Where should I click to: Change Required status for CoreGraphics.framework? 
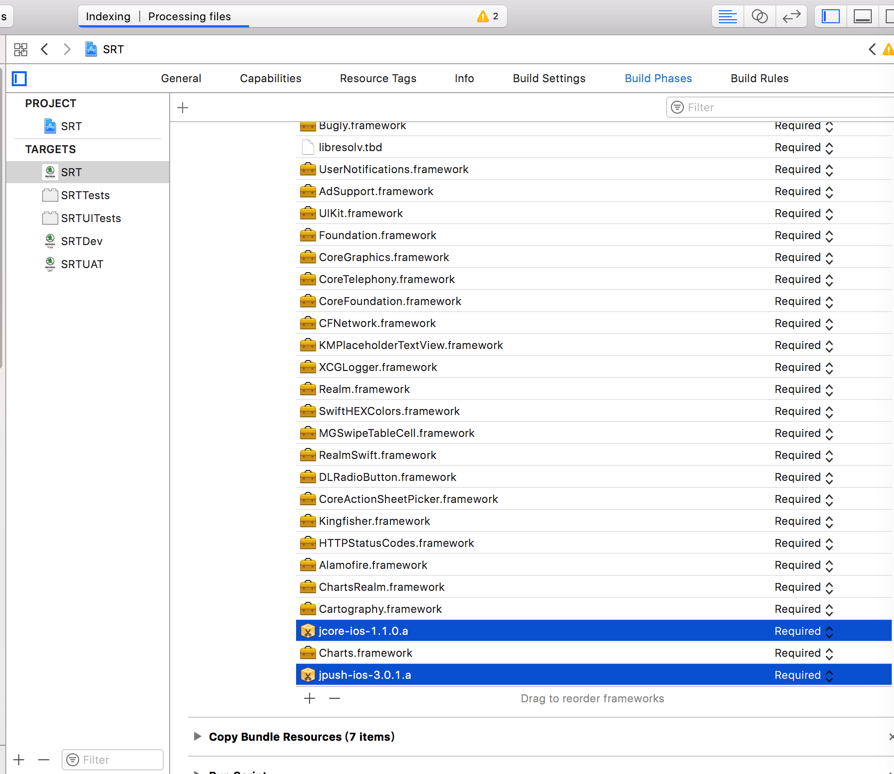click(804, 258)
